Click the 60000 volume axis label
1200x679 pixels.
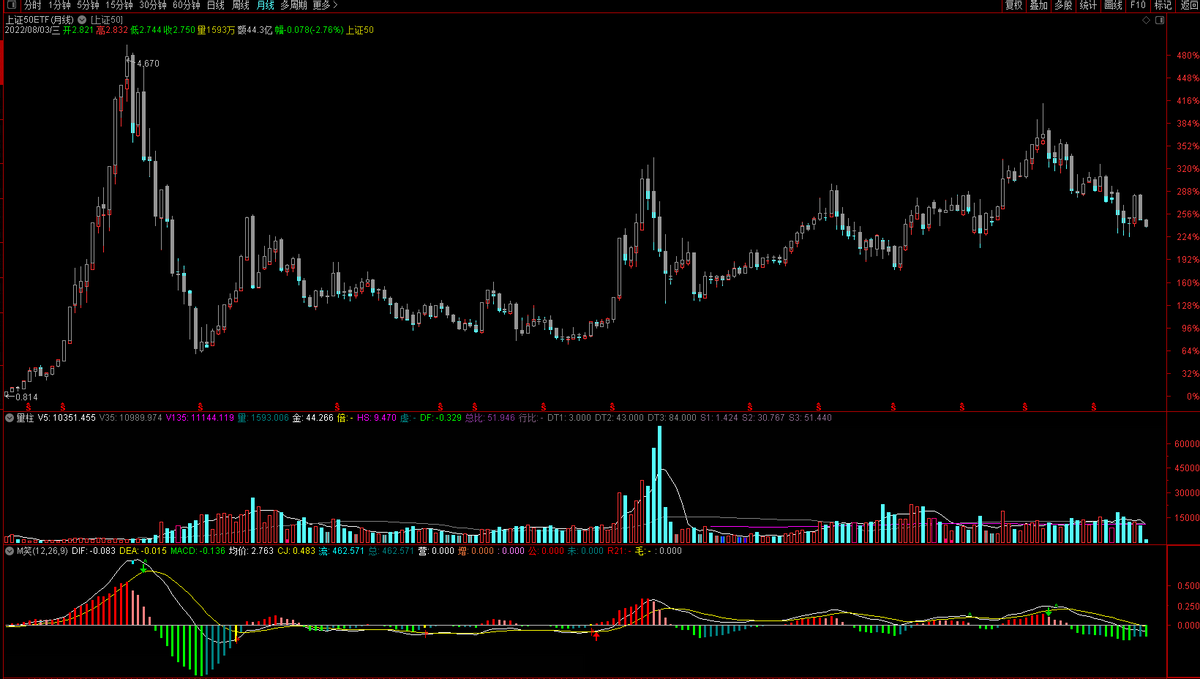(1187, 444)
